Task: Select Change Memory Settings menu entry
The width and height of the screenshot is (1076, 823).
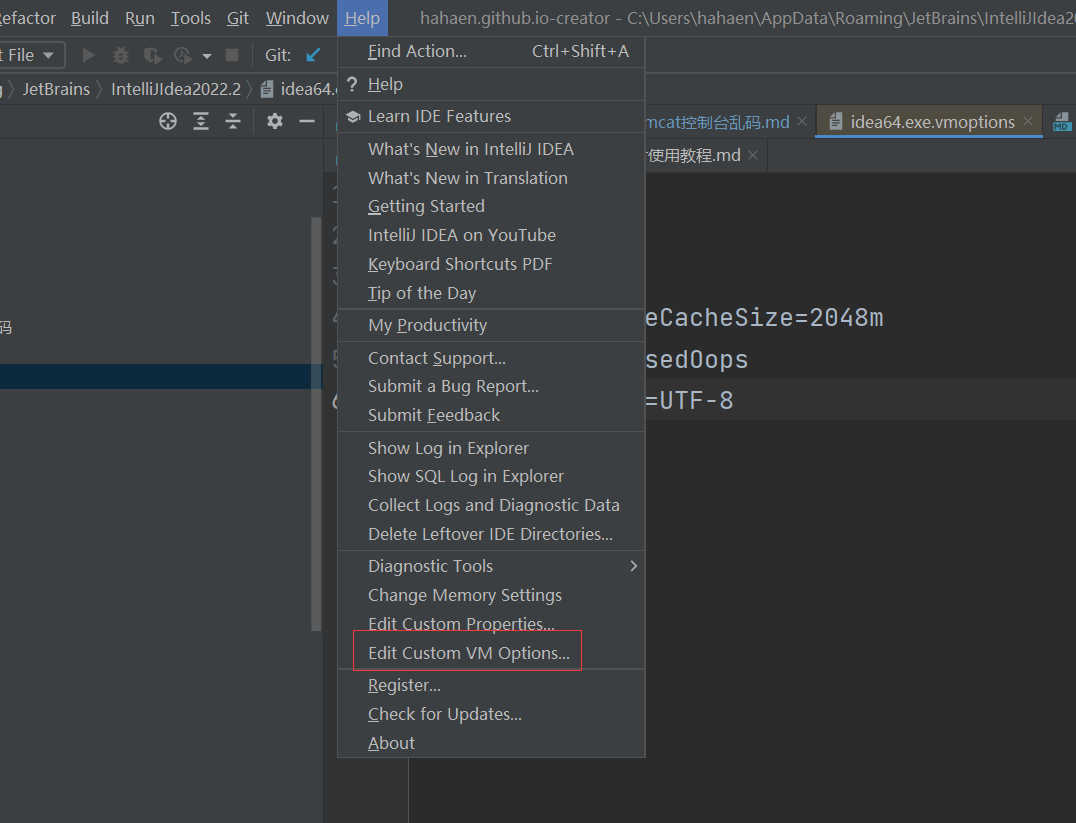Action: tap(464, 595)
